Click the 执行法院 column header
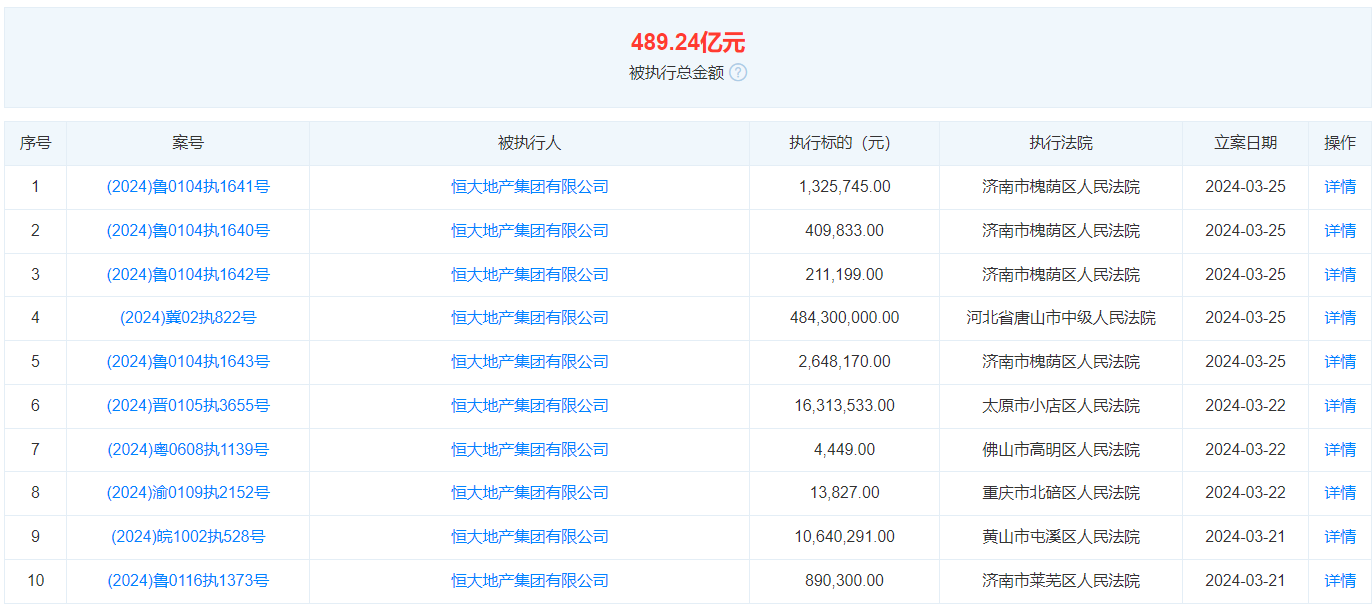1372x607 pixels. click(1061, 143)
